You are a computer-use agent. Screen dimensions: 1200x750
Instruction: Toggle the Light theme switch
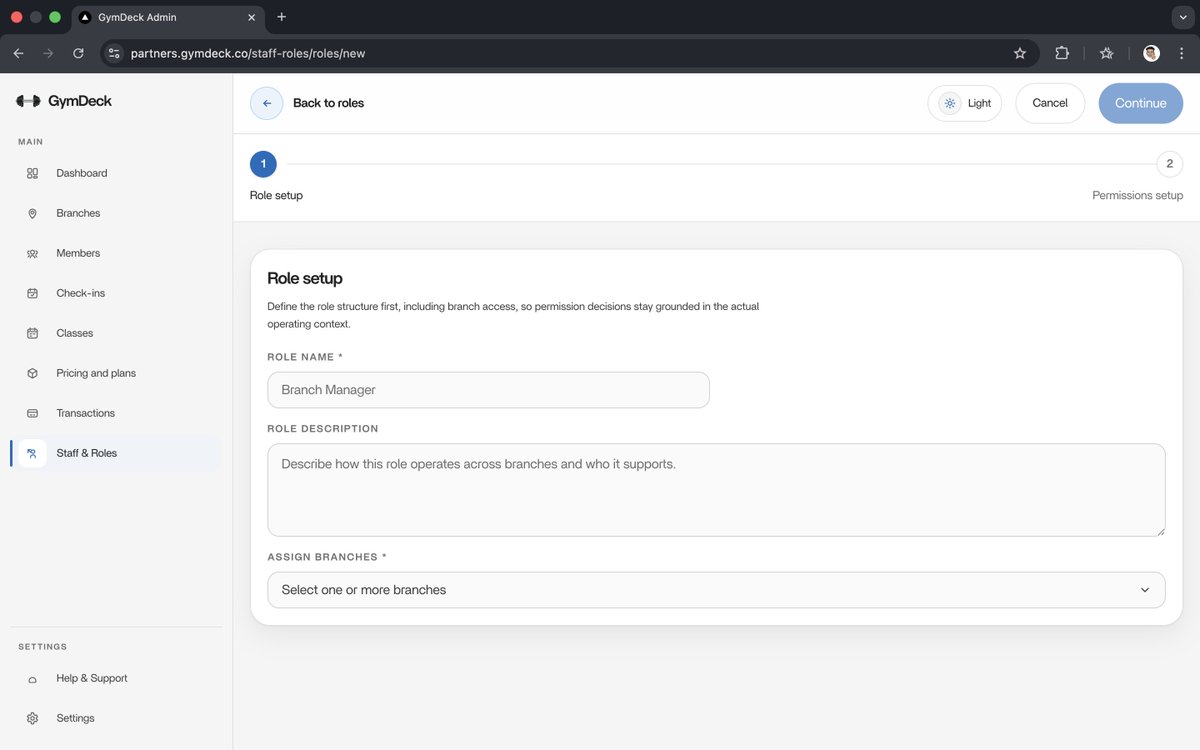pyautogui.click(x=965, y=103)
